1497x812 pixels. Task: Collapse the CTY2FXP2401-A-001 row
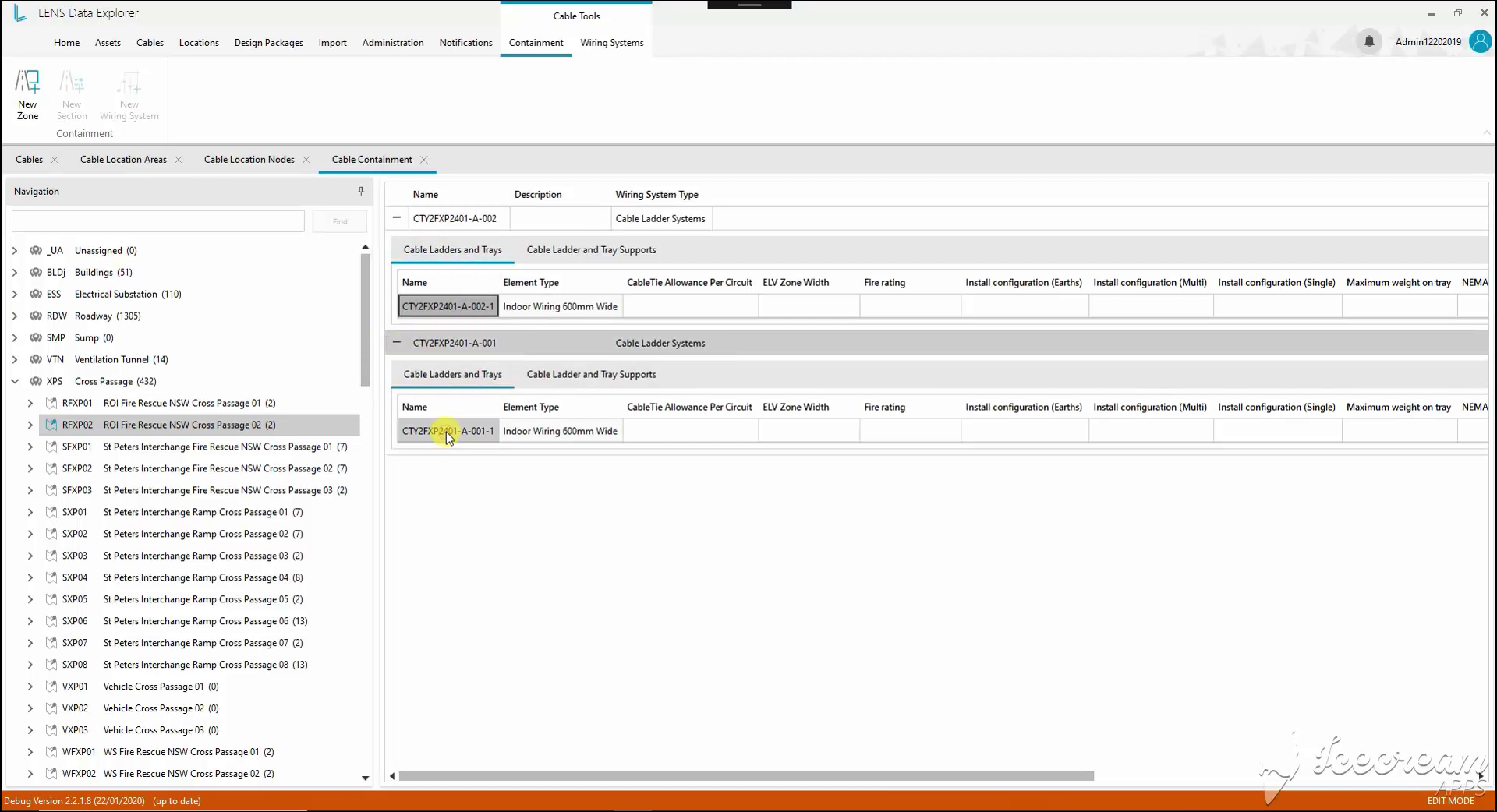397,342
